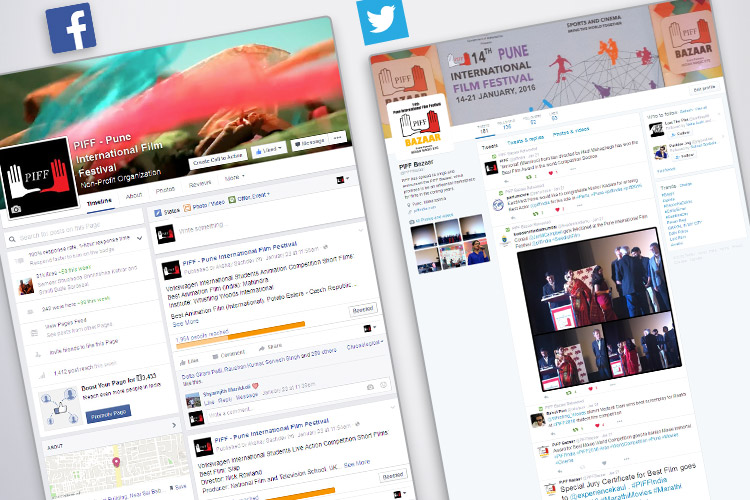Click See More on Live Action post
The height and width of the screenshot is (500, 750).
tap(357, 463)
